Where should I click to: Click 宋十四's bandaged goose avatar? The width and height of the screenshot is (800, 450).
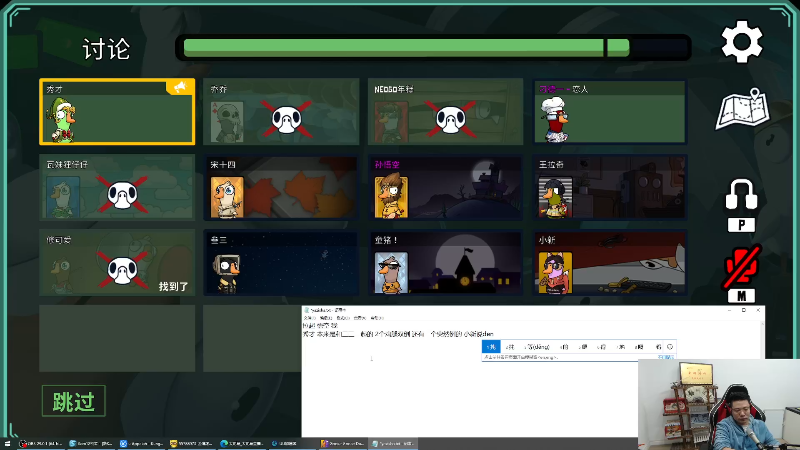tap(227, 197)
